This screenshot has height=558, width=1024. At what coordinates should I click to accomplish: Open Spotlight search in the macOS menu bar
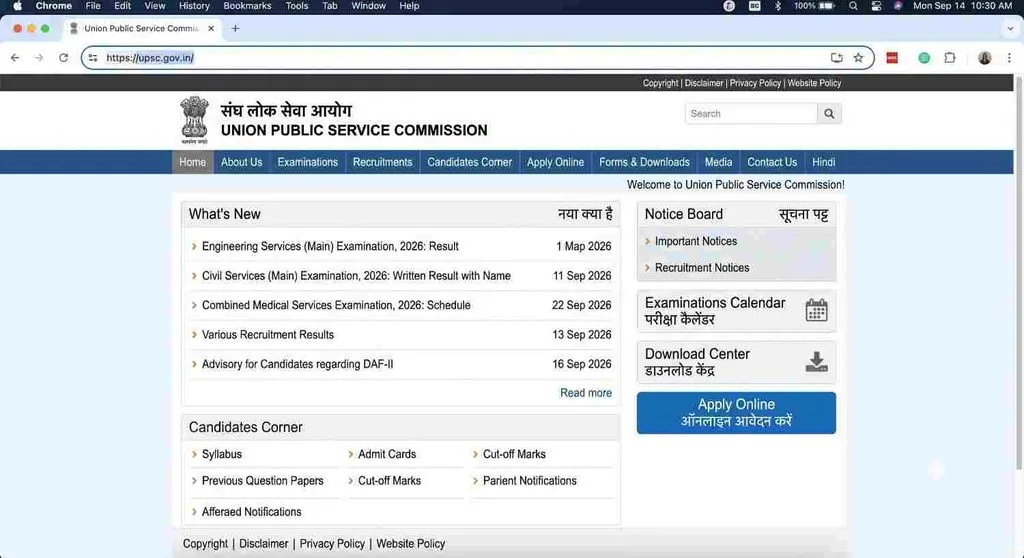tap(853, 6)
